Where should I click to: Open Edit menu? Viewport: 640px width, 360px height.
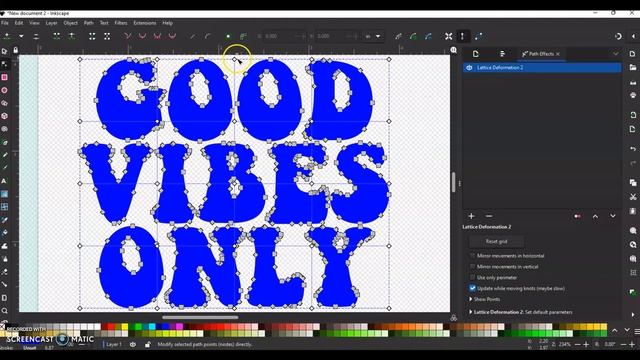tap(19, 23)
